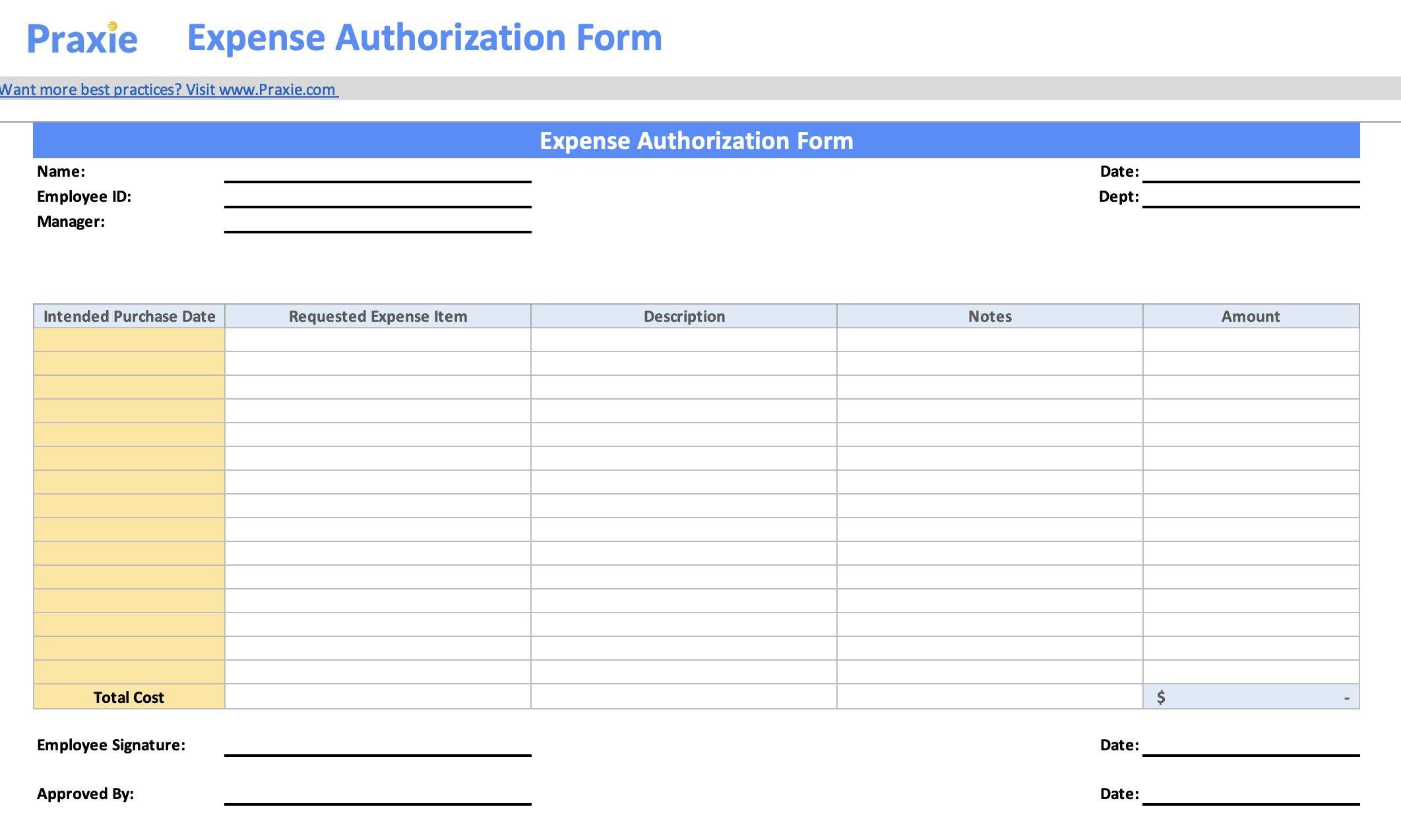This screenshot has height=840, width=1401.
Task: Select the 'Manager:' label
Action: click(71, 222)
